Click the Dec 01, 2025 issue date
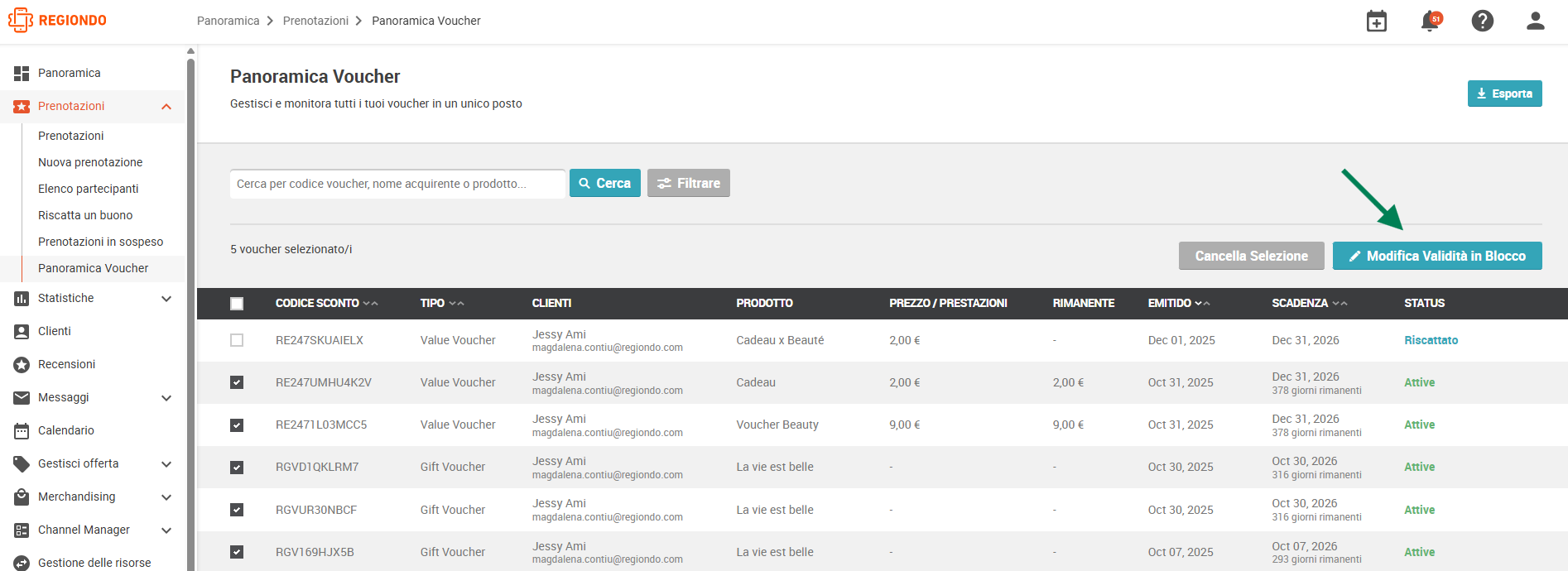 (1181, 340)
